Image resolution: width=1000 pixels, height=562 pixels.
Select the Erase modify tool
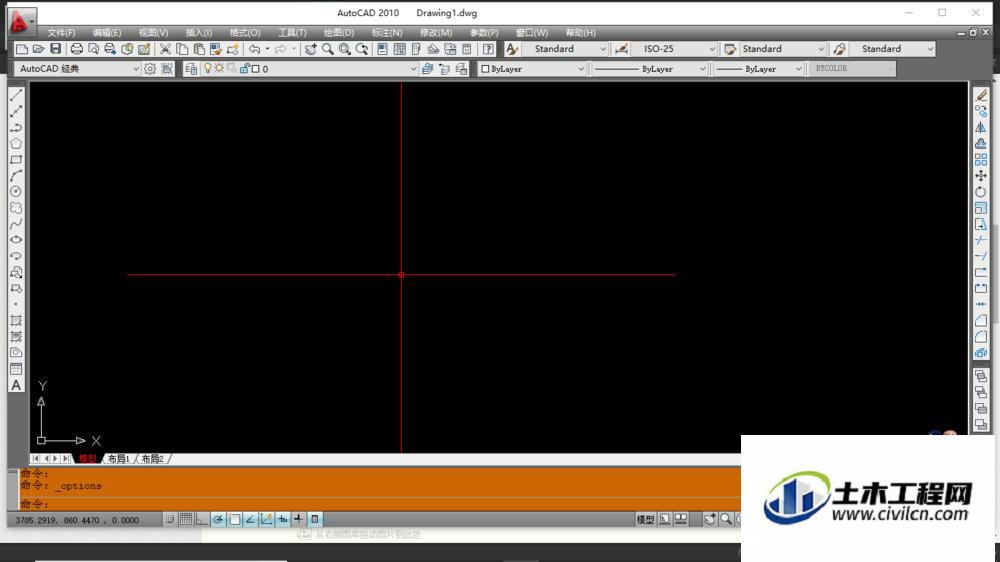pos(981,95)
